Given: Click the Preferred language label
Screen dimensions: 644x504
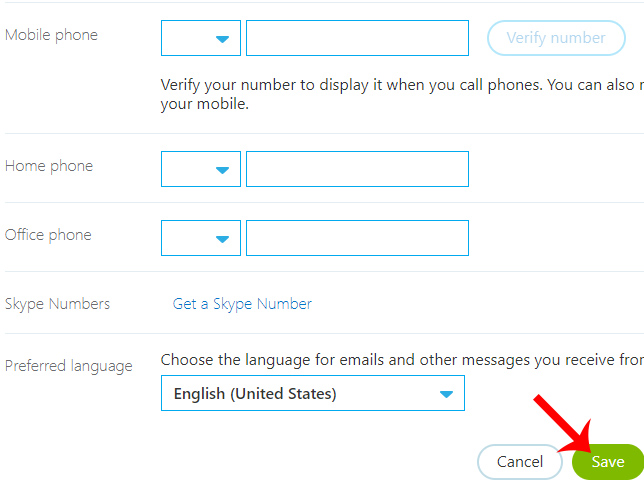Looking at the screenshot, I should [x=68, y=366].
